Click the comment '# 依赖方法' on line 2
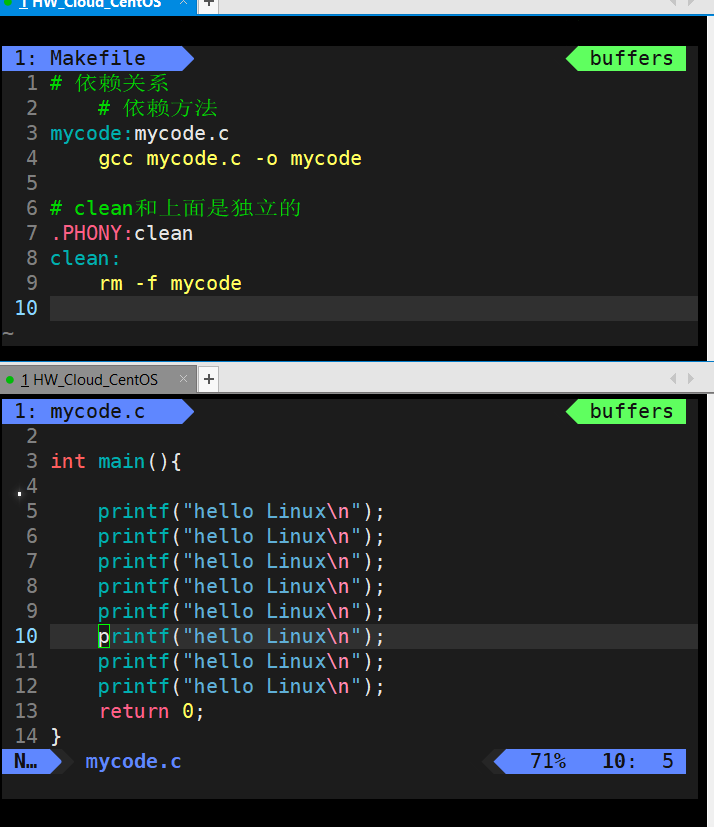Screen dimensions: 714x827 (x=158, y=108)
